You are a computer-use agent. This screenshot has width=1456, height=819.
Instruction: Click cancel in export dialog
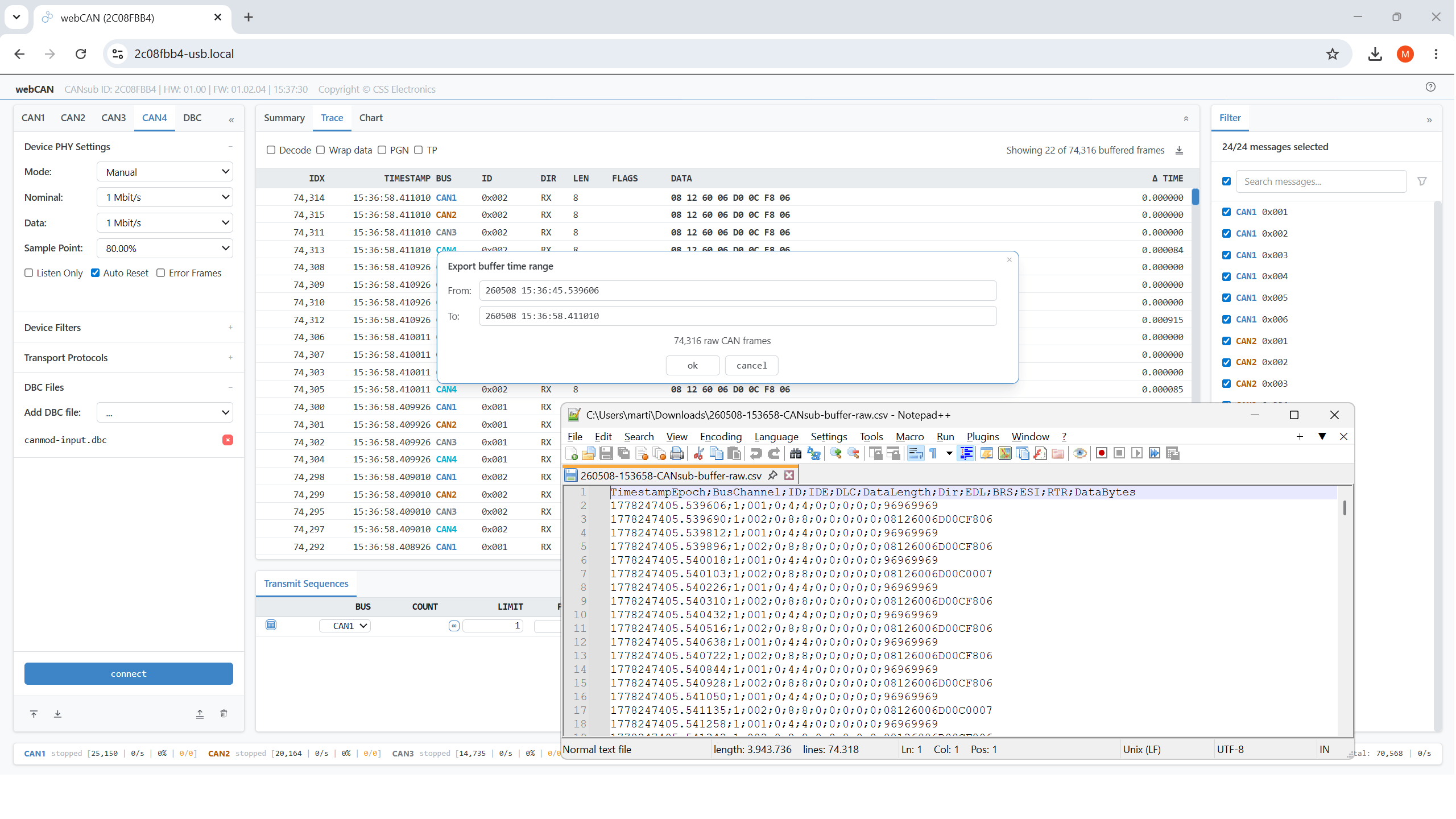(x=752, y=366)
